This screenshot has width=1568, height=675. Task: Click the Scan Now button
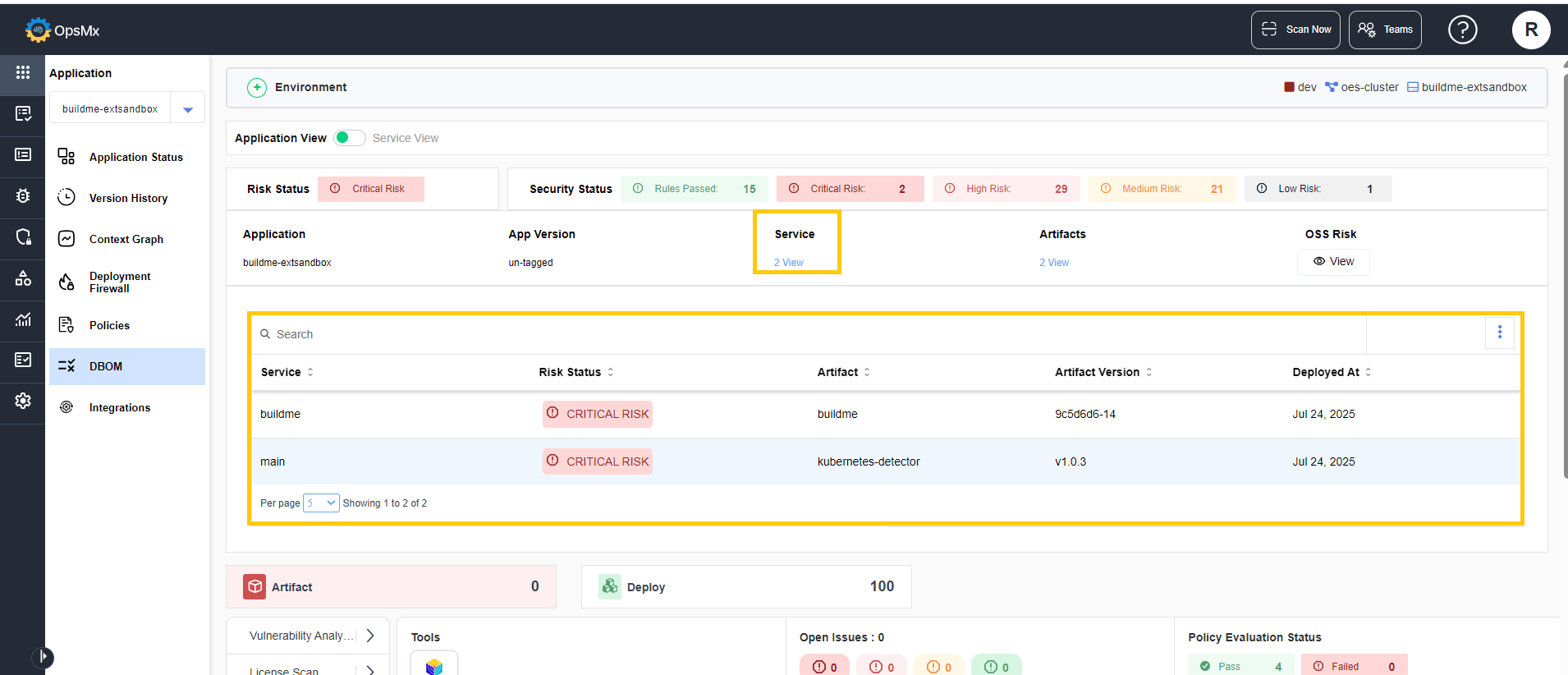tap(1295, 30)
